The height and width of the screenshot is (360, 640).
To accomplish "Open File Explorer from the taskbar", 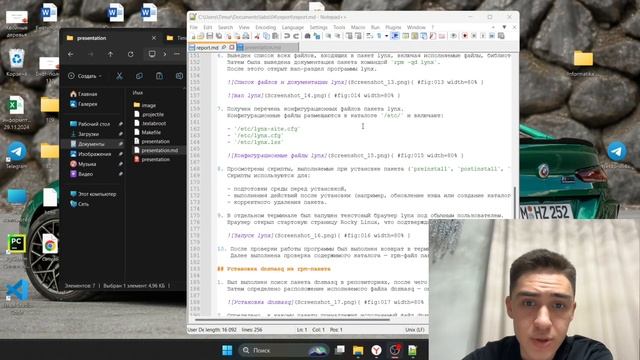I will coord(358,350).
